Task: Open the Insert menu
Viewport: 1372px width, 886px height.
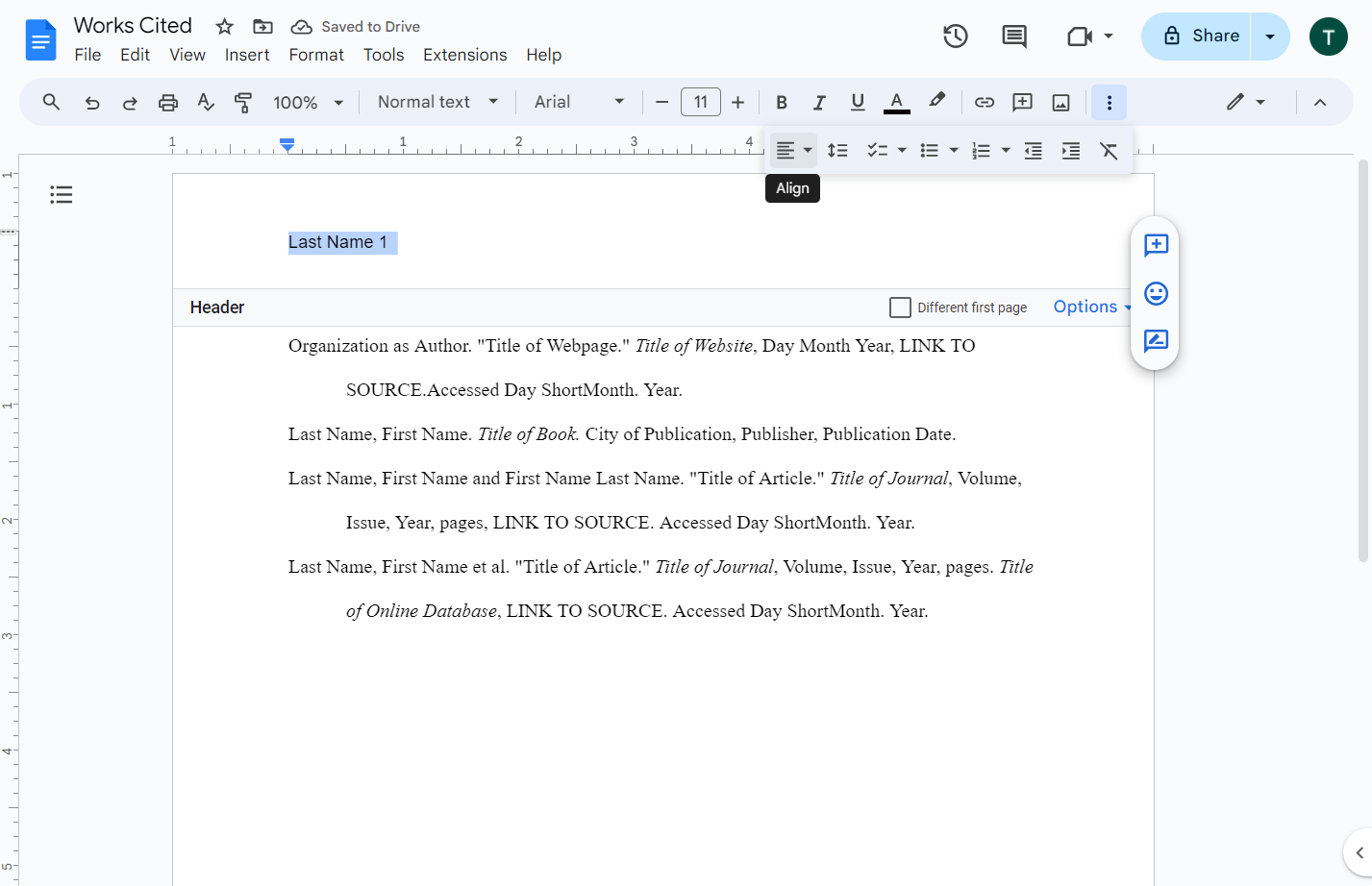Action: tap(247, 55)
